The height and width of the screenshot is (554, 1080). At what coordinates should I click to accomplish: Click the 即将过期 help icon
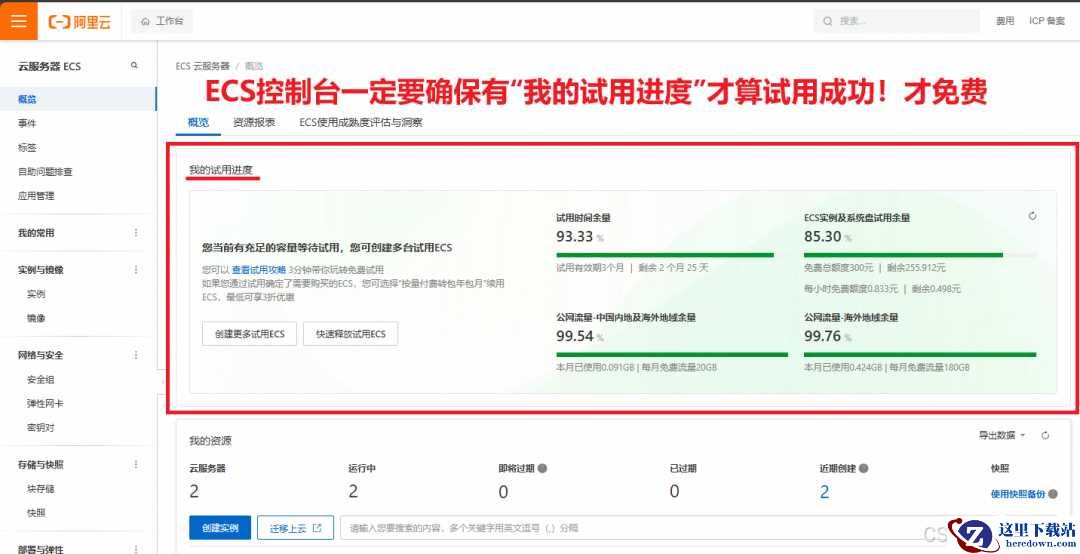tap(542, 468)
